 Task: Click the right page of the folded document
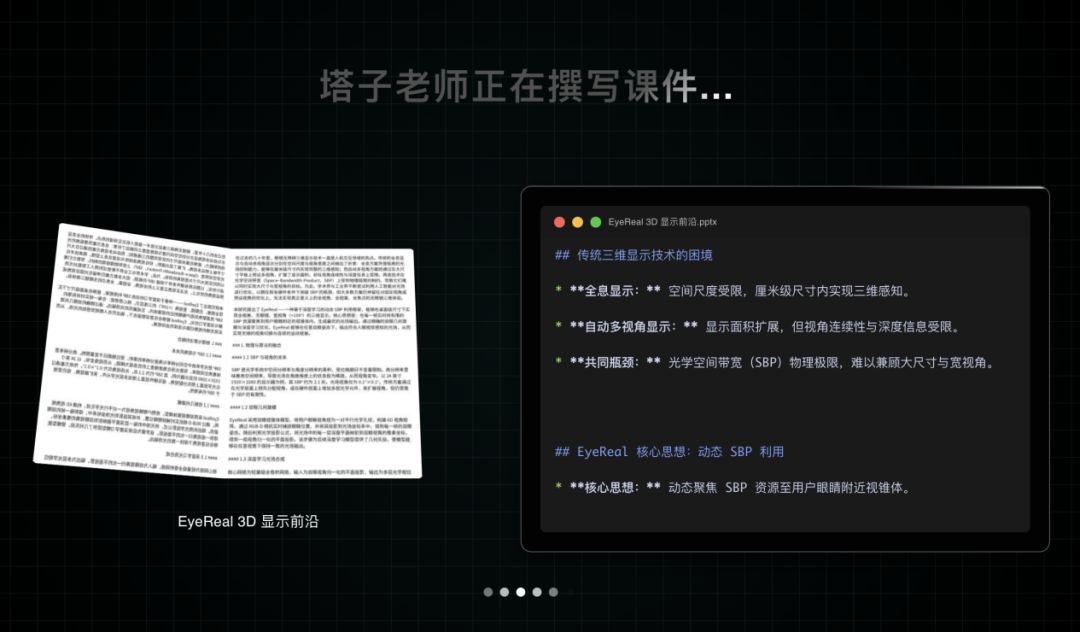[x=320, y=360]
